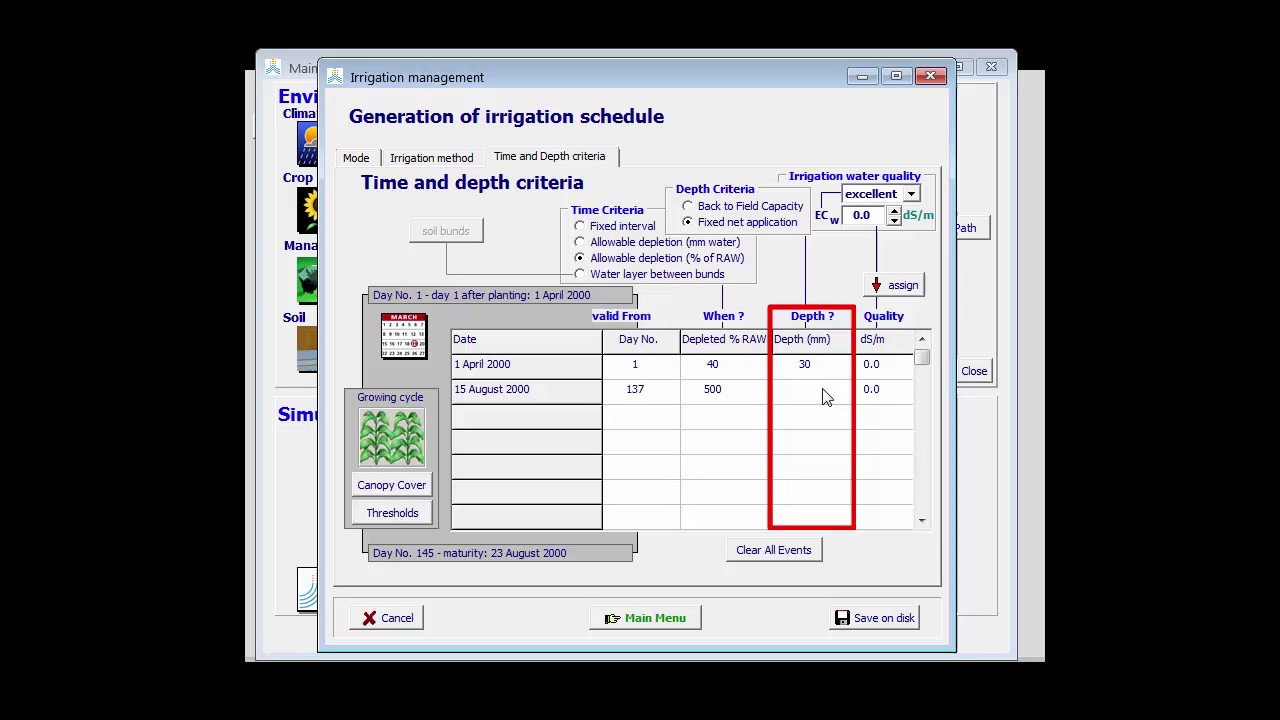Screen dimensions: 1280x720
Task: Click 'Day No. 1 - day 1 after planting' label
Action: [500, 295]
